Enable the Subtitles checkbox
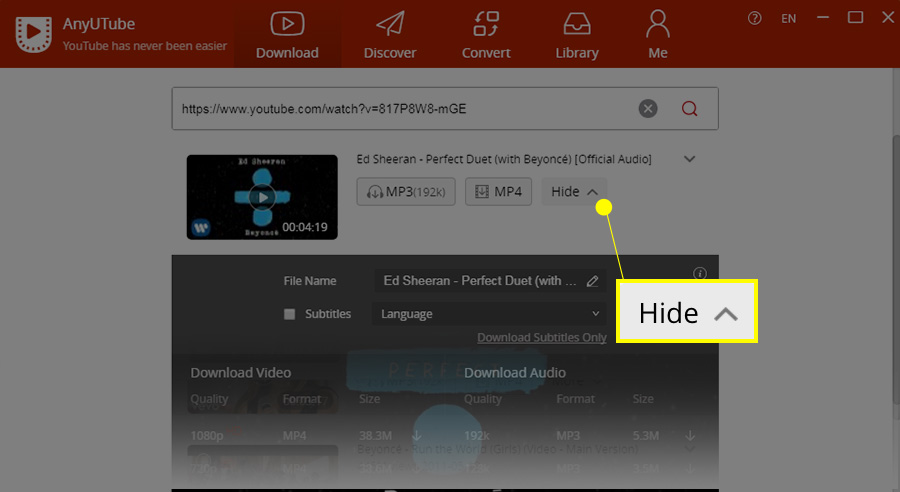 click(289, 314)
